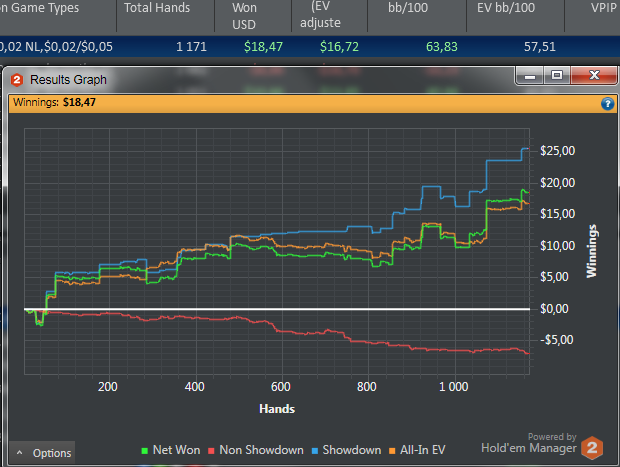Screen dimensions: 620x467
Task: Click the $16,72 EV adjusted cell
Action: [x=339, y=47]
